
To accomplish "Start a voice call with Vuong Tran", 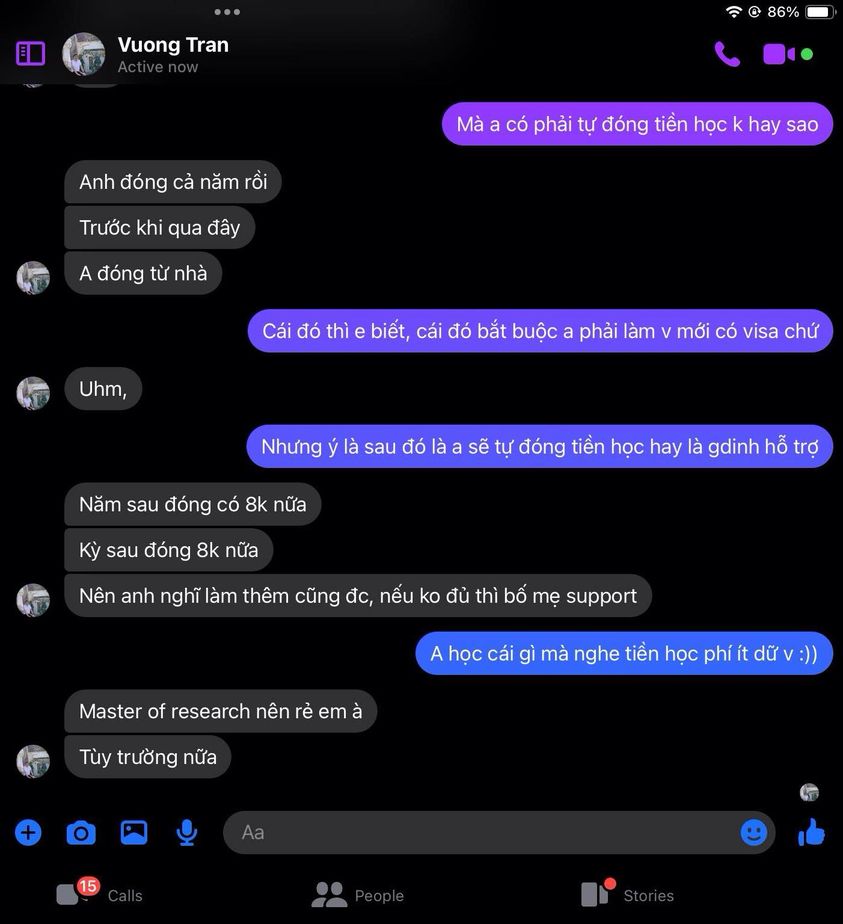I will [727, 54].
